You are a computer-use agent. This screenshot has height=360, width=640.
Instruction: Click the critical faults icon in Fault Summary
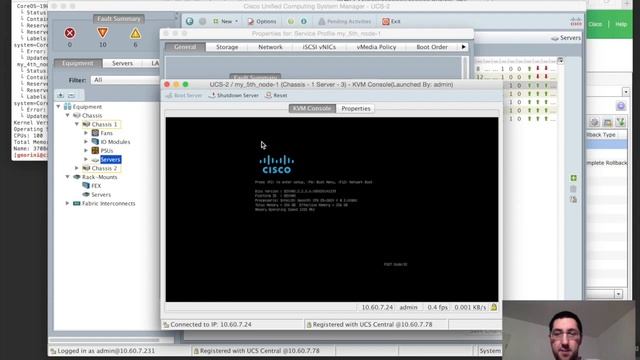pos(70,33)
